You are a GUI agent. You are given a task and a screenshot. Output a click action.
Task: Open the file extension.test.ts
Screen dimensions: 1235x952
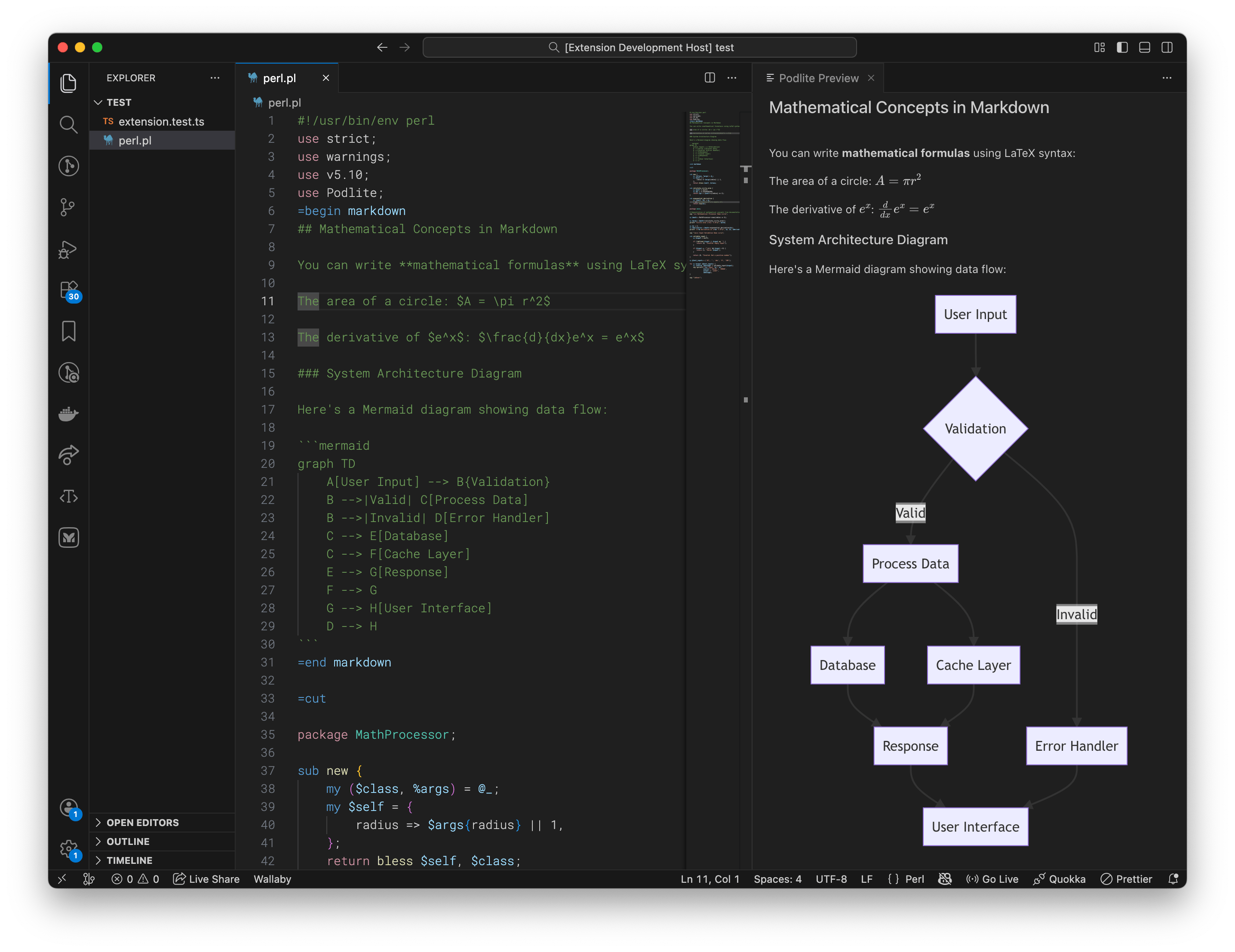tap(161, 121)
